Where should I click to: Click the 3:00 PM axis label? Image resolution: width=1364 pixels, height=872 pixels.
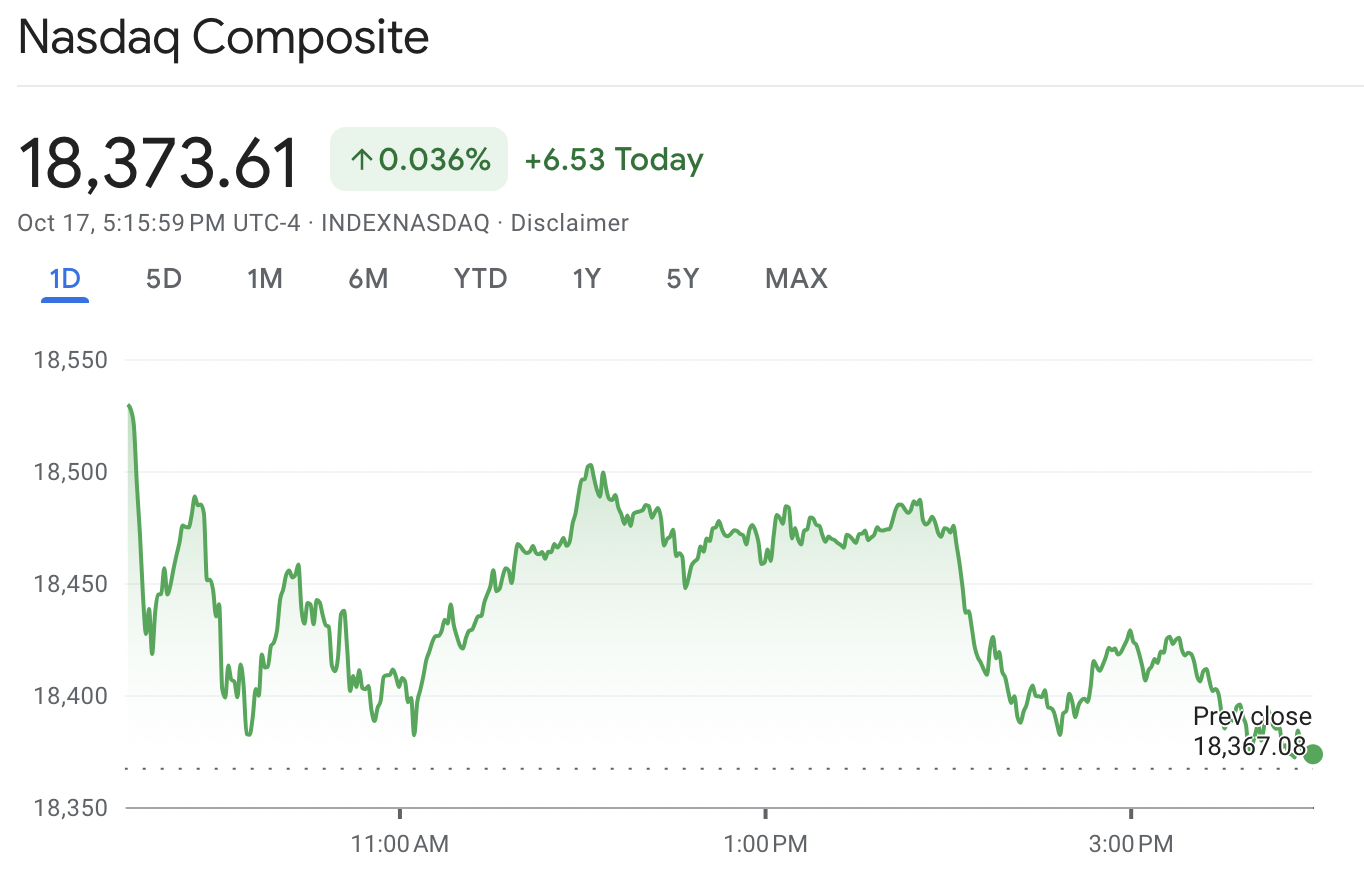point(1131,844)
